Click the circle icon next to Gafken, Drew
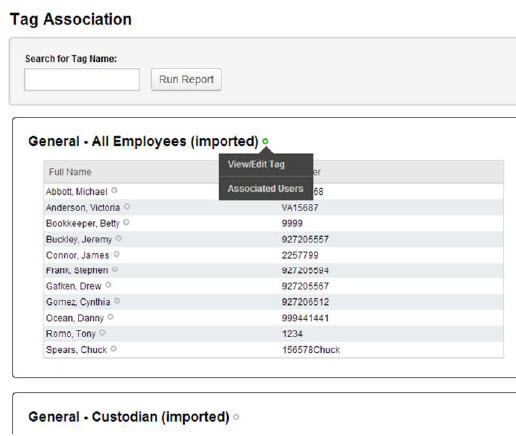This screenshot has height=436, width=516. (x=108, y=285)
